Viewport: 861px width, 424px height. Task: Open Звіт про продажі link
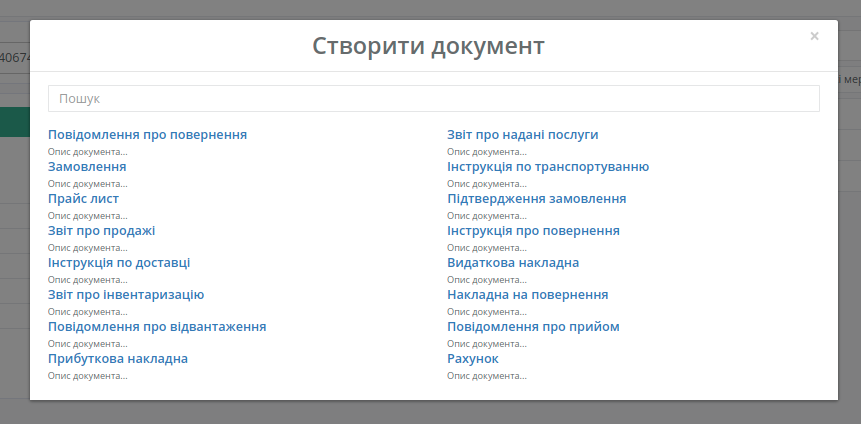[102, 231]
